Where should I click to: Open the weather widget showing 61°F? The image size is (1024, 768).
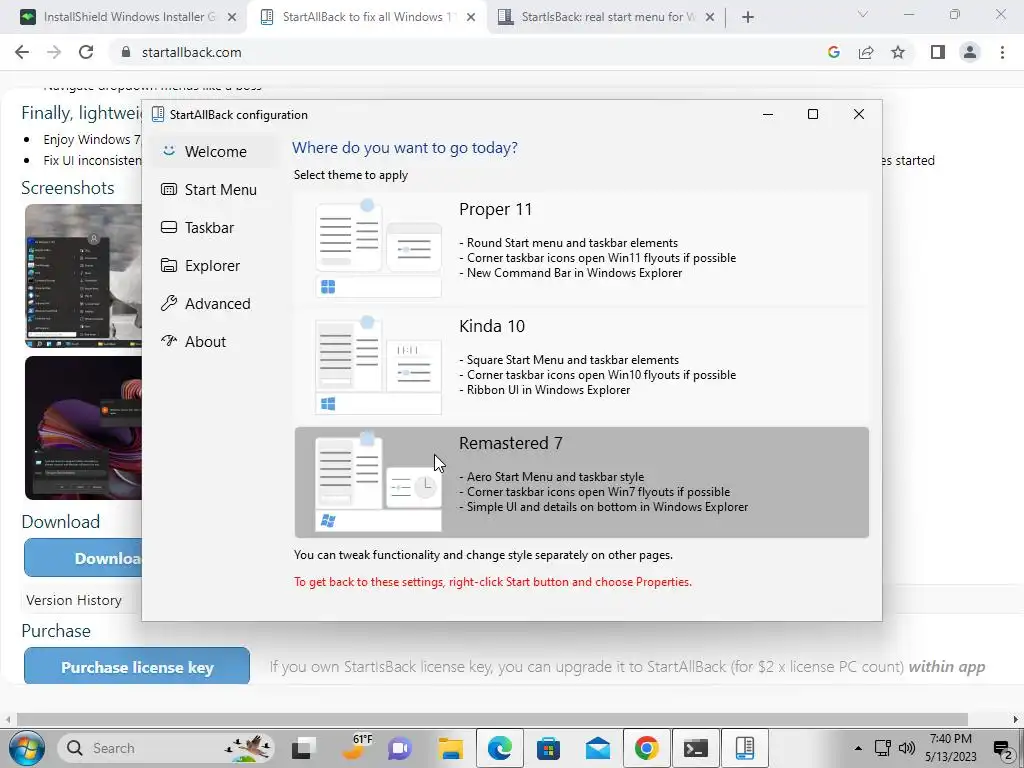pos(357,748)
